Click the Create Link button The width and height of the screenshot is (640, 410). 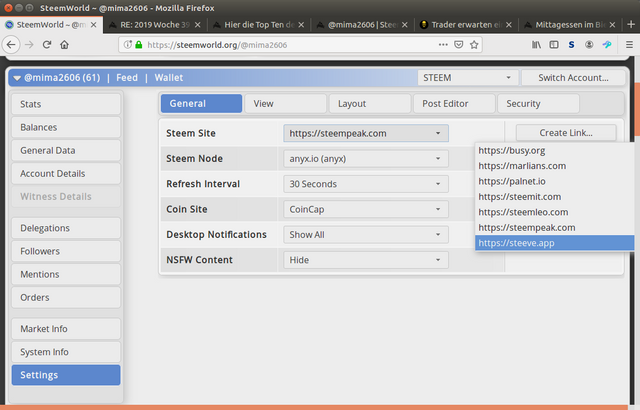[x=566, y=133]
